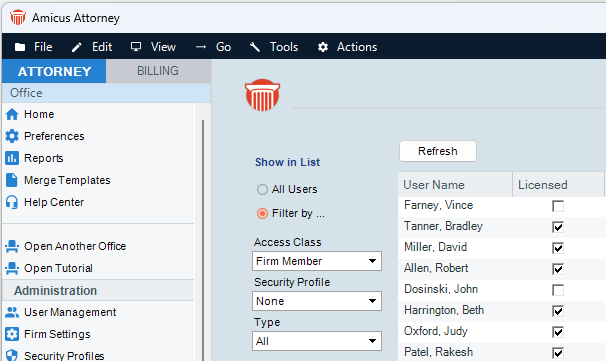Open Reports in the sidebar
This screenshot has width=606, height=361.
(44, 158)
